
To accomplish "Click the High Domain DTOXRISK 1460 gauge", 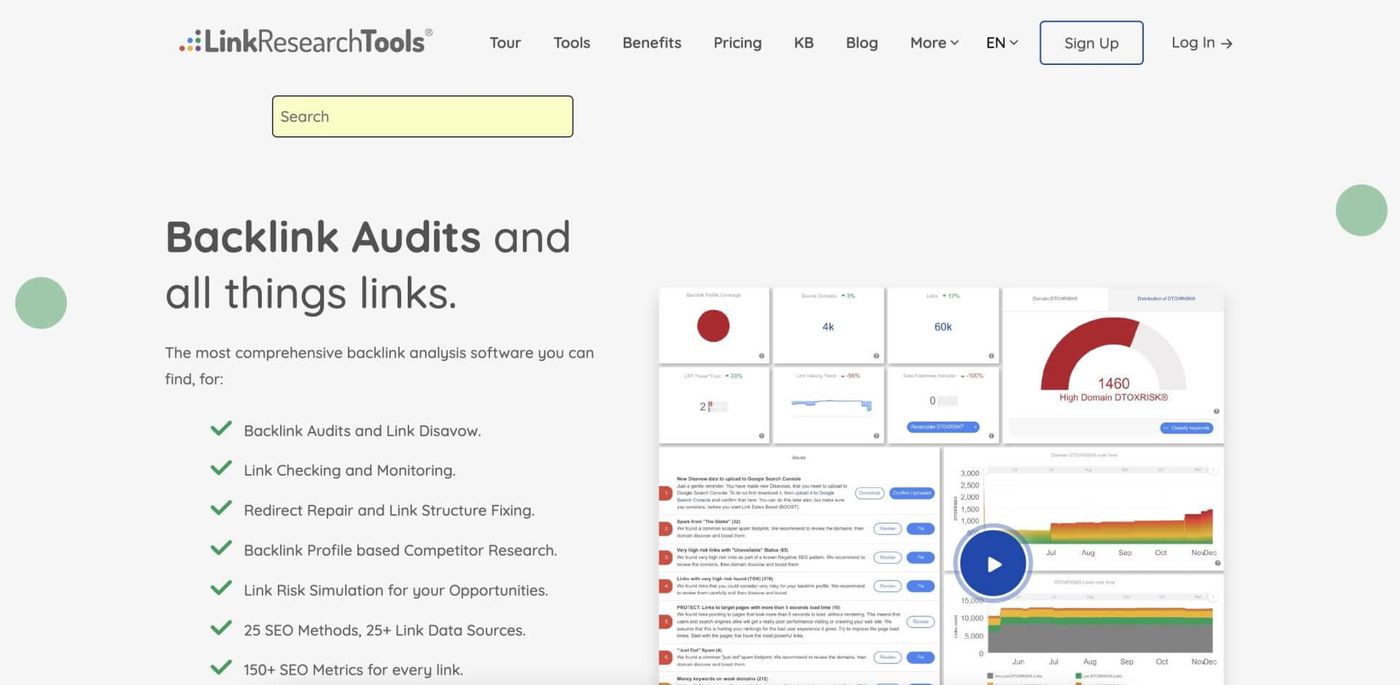I will pos(1113,362).
